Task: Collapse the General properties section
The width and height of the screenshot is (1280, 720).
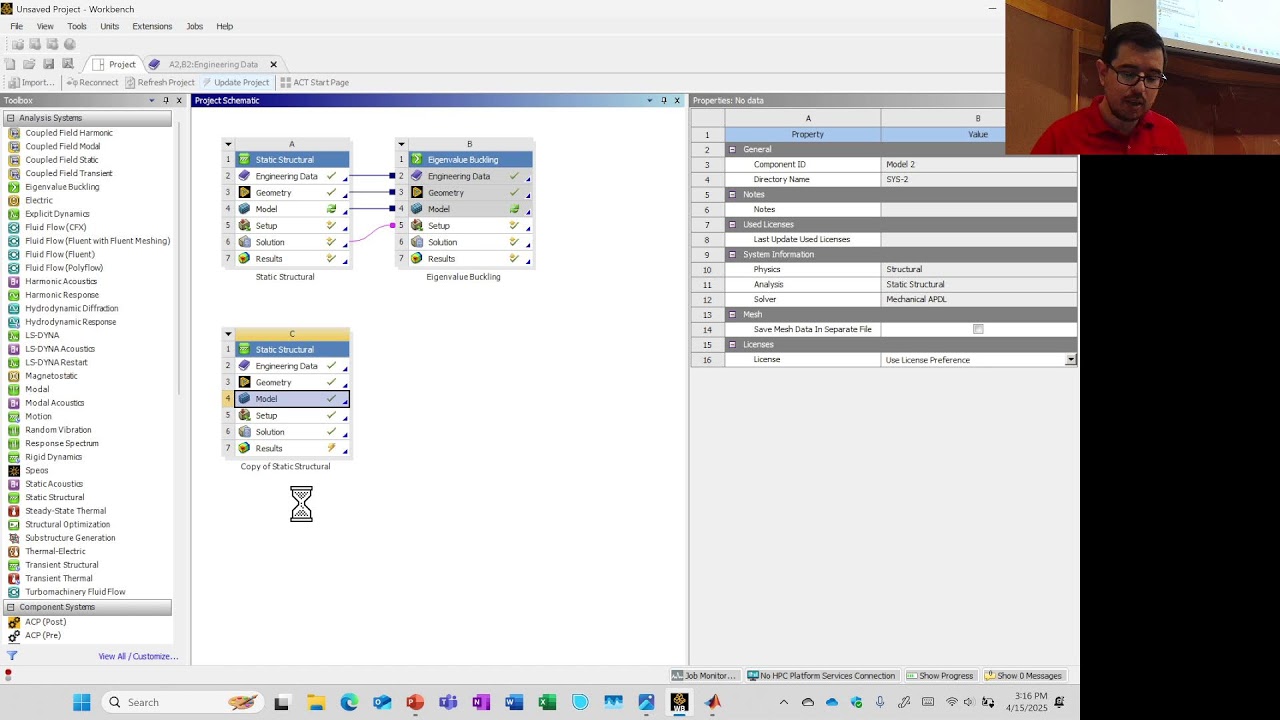Action: (x=732, y=149)
